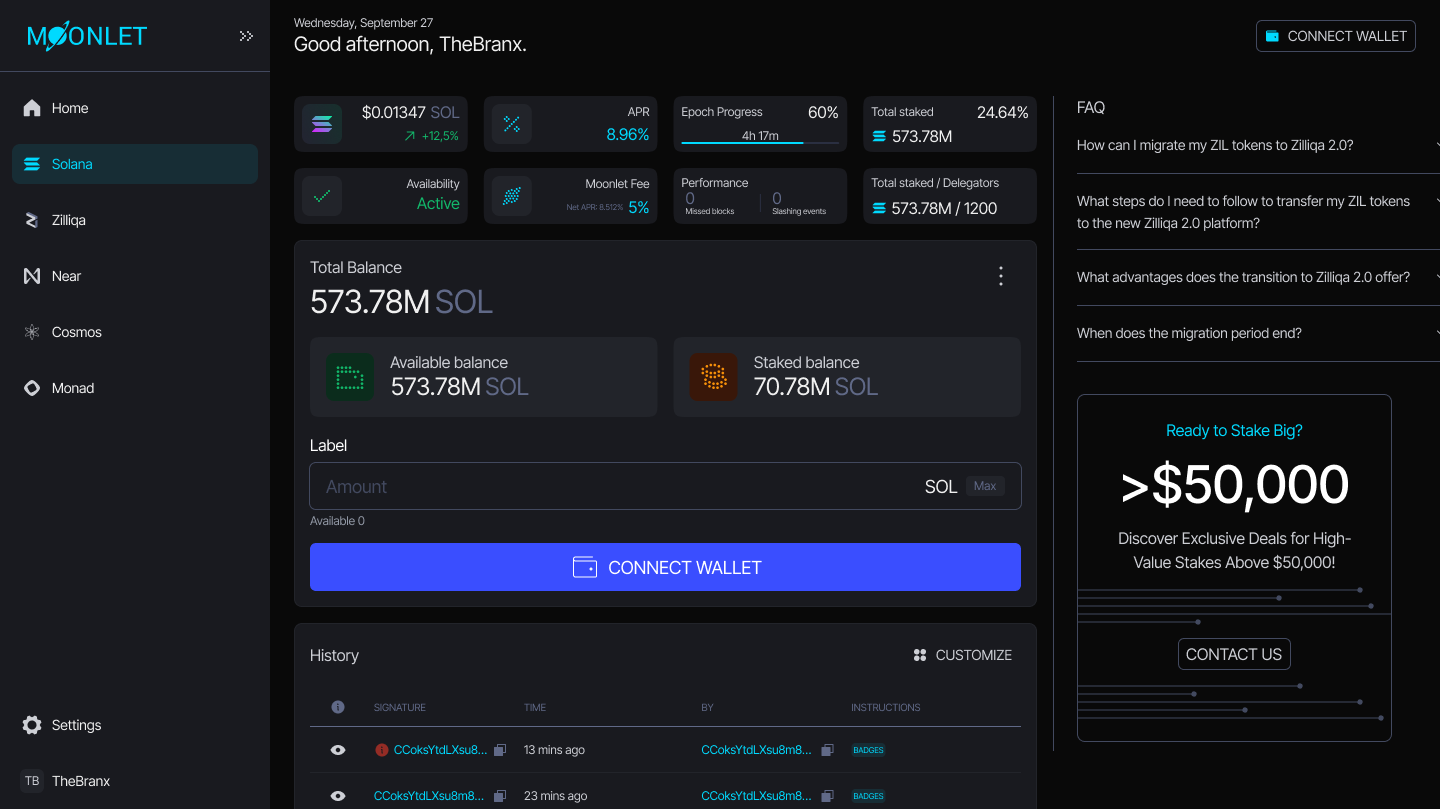Collapse the sidebar with the double-chevron icon
The height and width of the screenshot is (809, 1440).
pos(246,36)
